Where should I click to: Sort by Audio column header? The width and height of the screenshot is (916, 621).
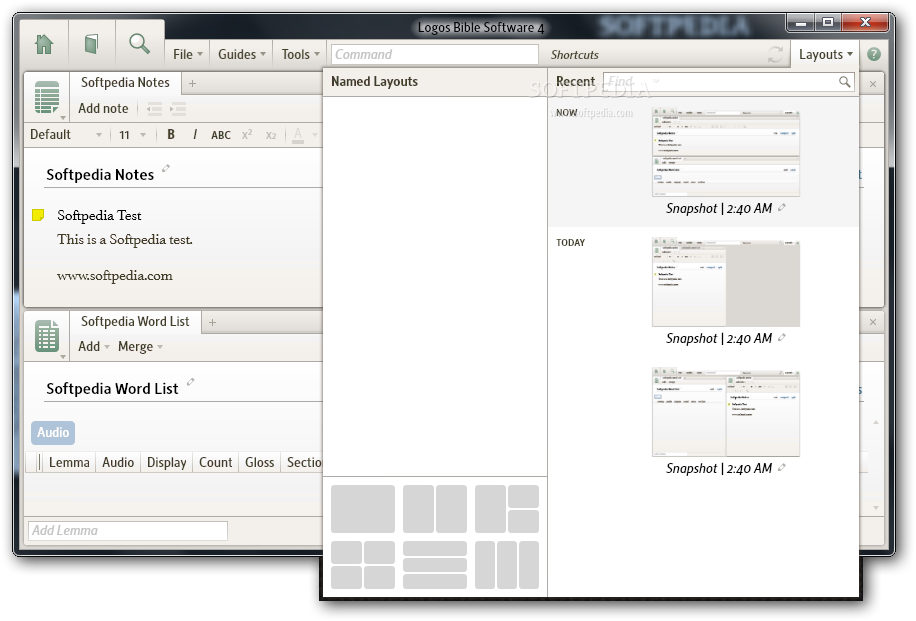pos(118,462)
